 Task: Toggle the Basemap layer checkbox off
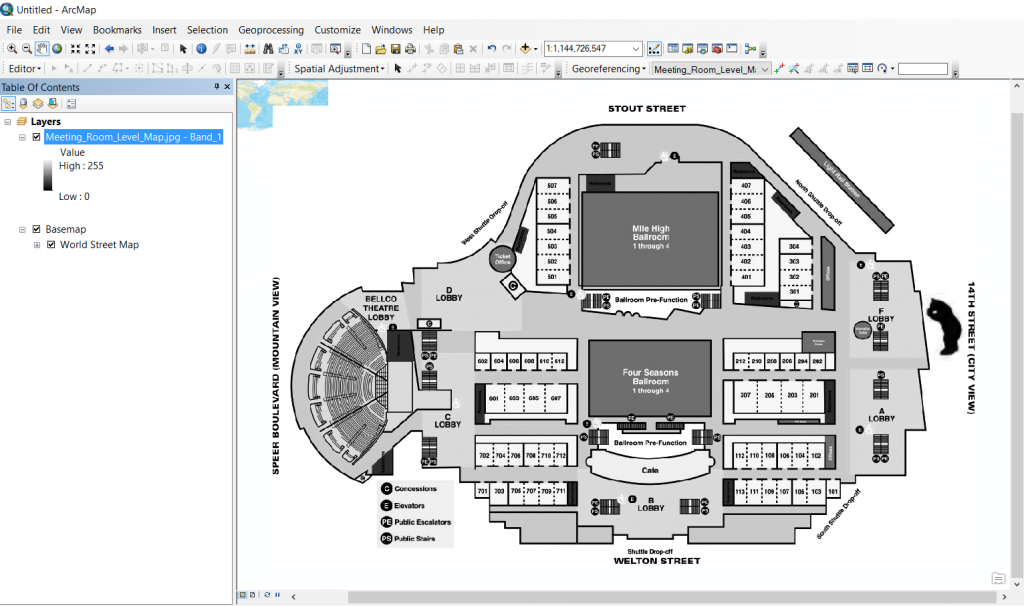pyautogui.click(x=36, y=229)
